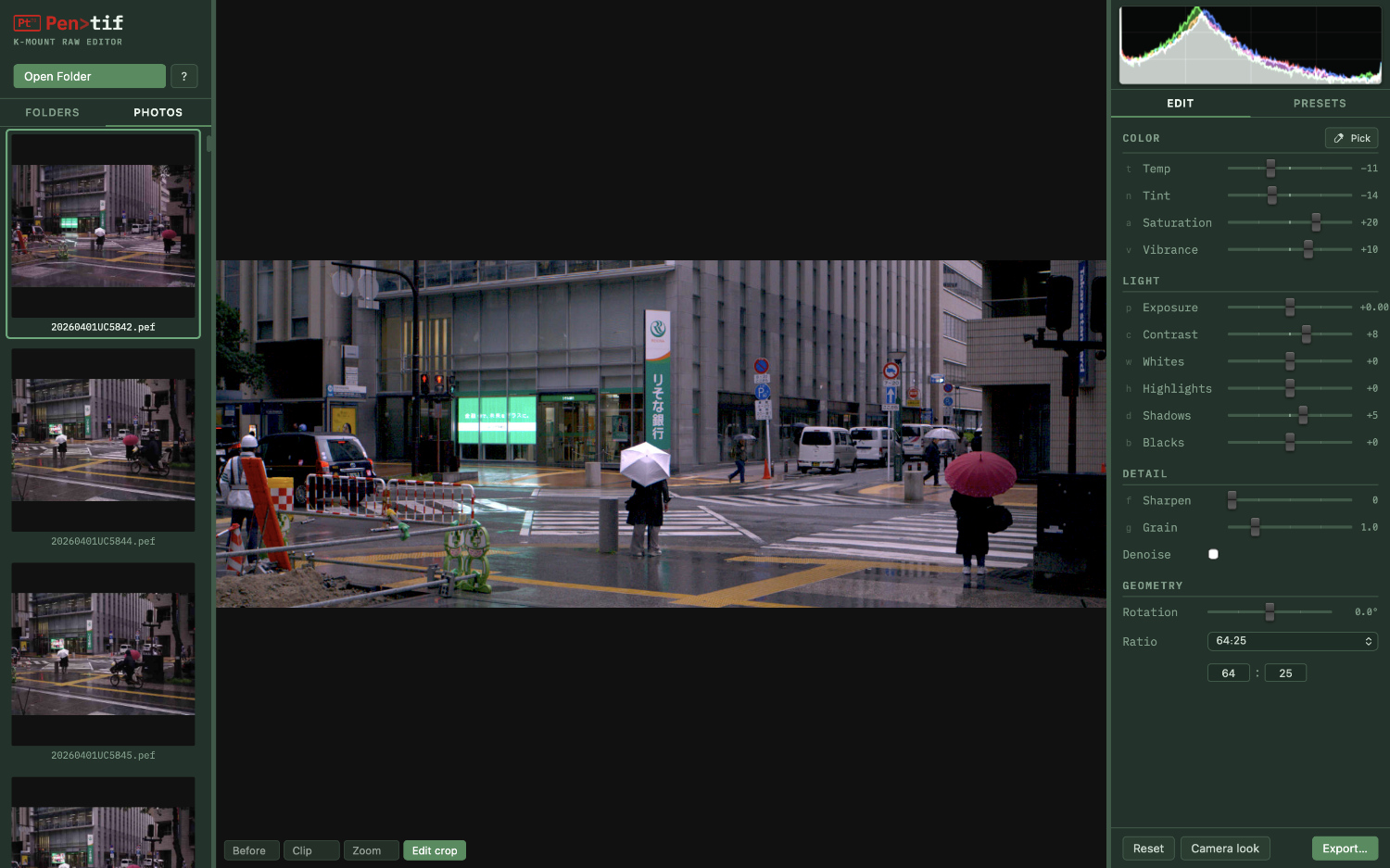Open the help question mark button
1390x868 pixels.
pos(184,76)
